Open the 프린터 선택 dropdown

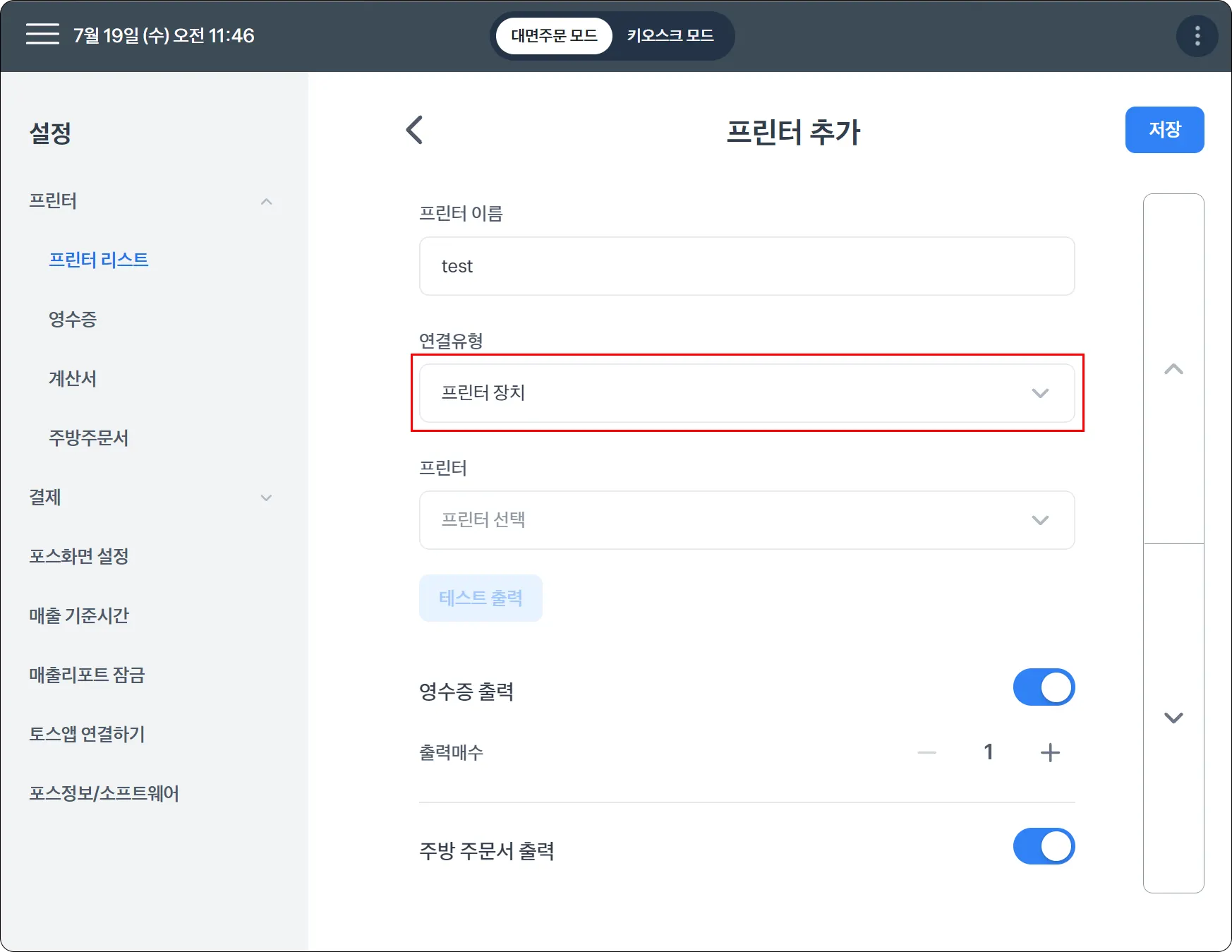click(747, 520)
